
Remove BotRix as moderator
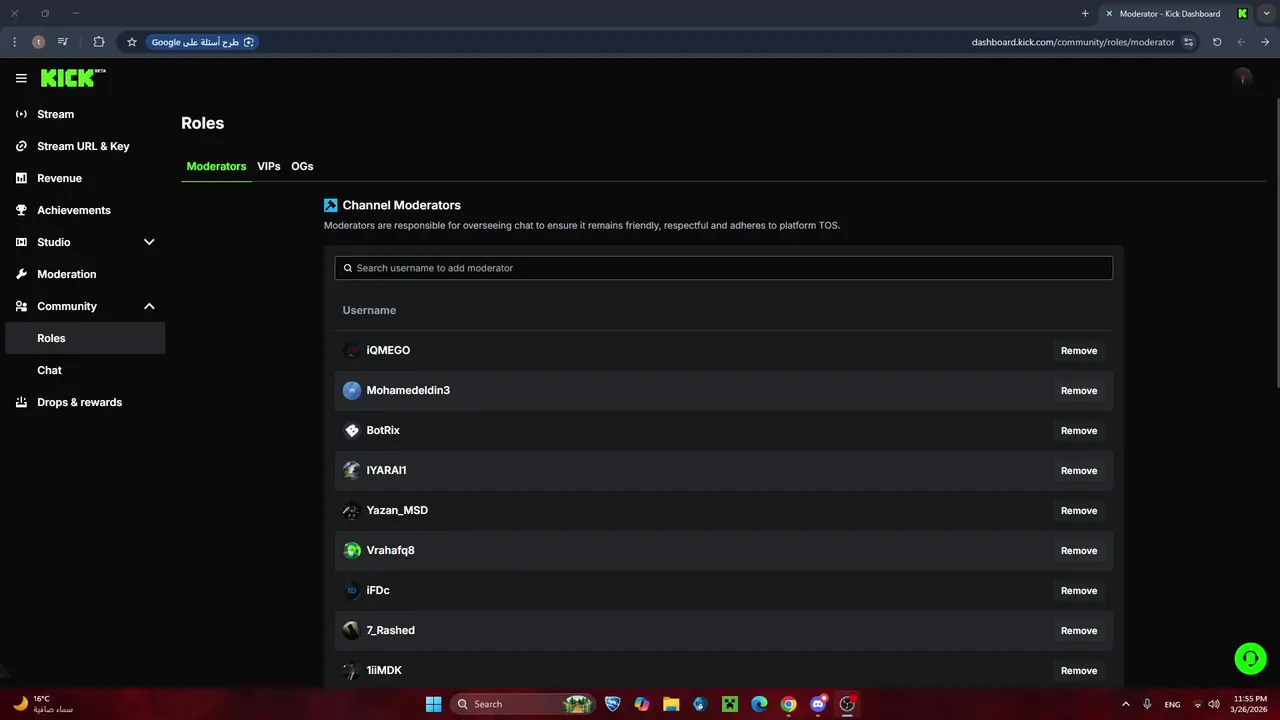(1079, 431)
